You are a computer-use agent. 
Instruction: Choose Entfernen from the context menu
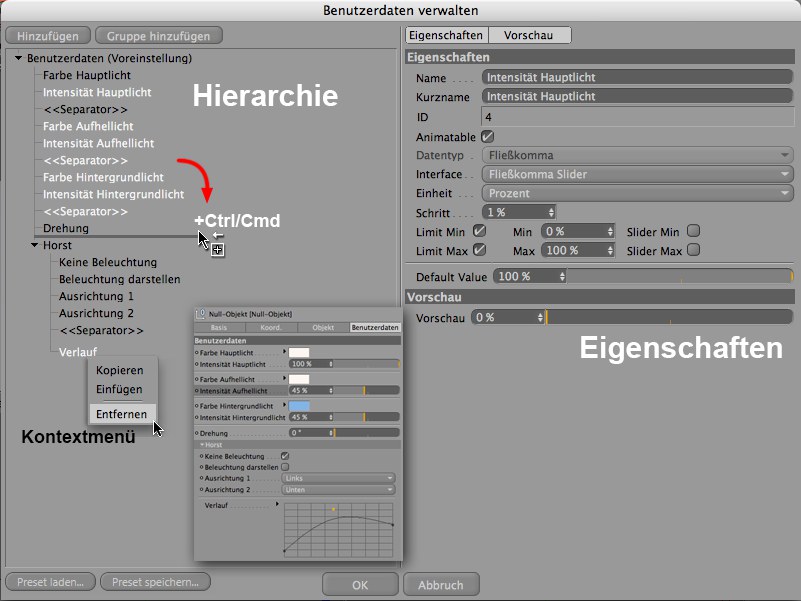pyautogui.click(x=121, y=414)
